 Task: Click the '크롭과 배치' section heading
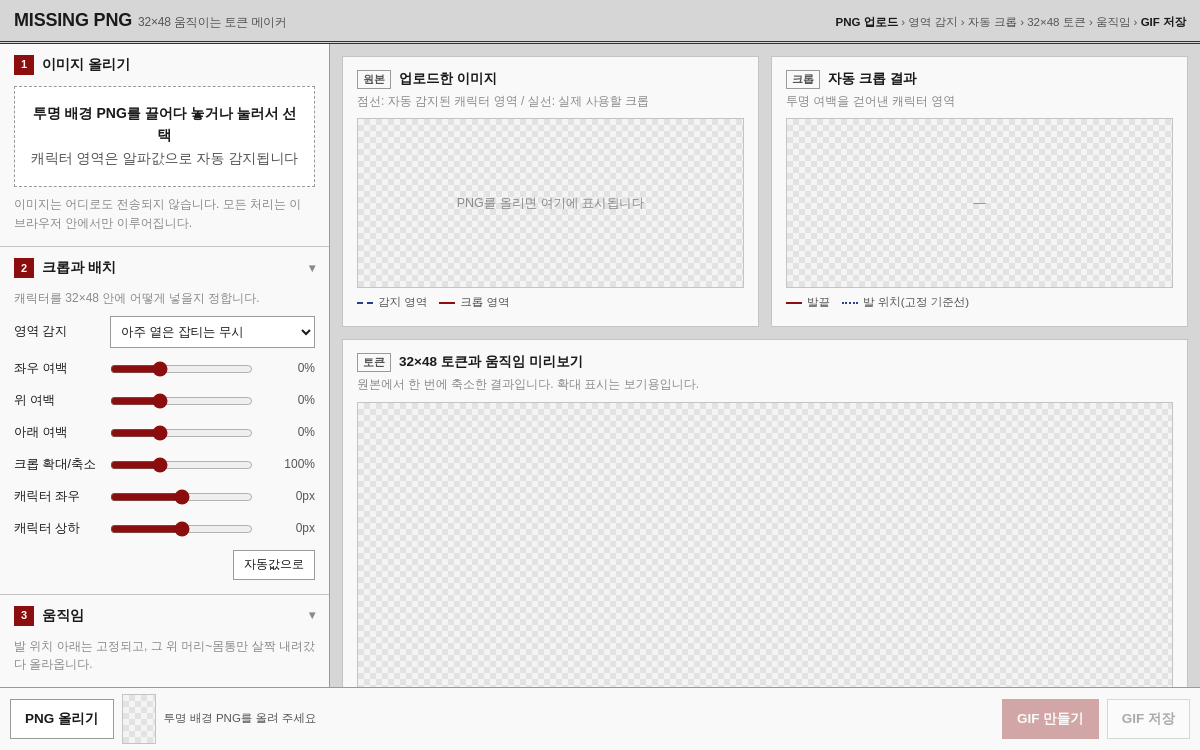click(x=79, y=268)
